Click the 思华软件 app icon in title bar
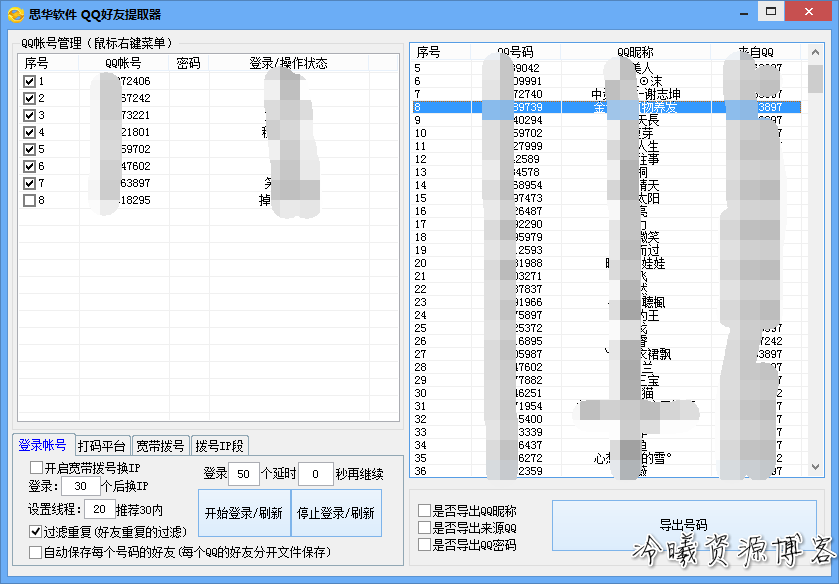Screen dimensions: 839x584 coord(16,14)
